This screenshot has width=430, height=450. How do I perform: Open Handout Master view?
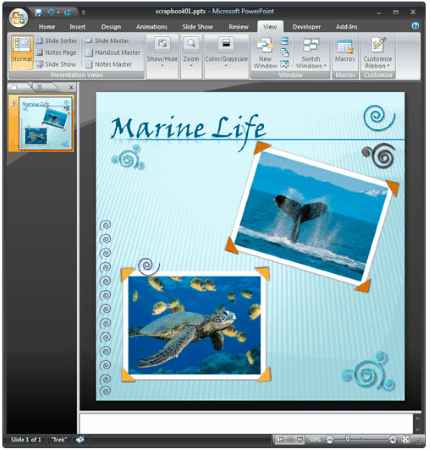tap(113, 52)
